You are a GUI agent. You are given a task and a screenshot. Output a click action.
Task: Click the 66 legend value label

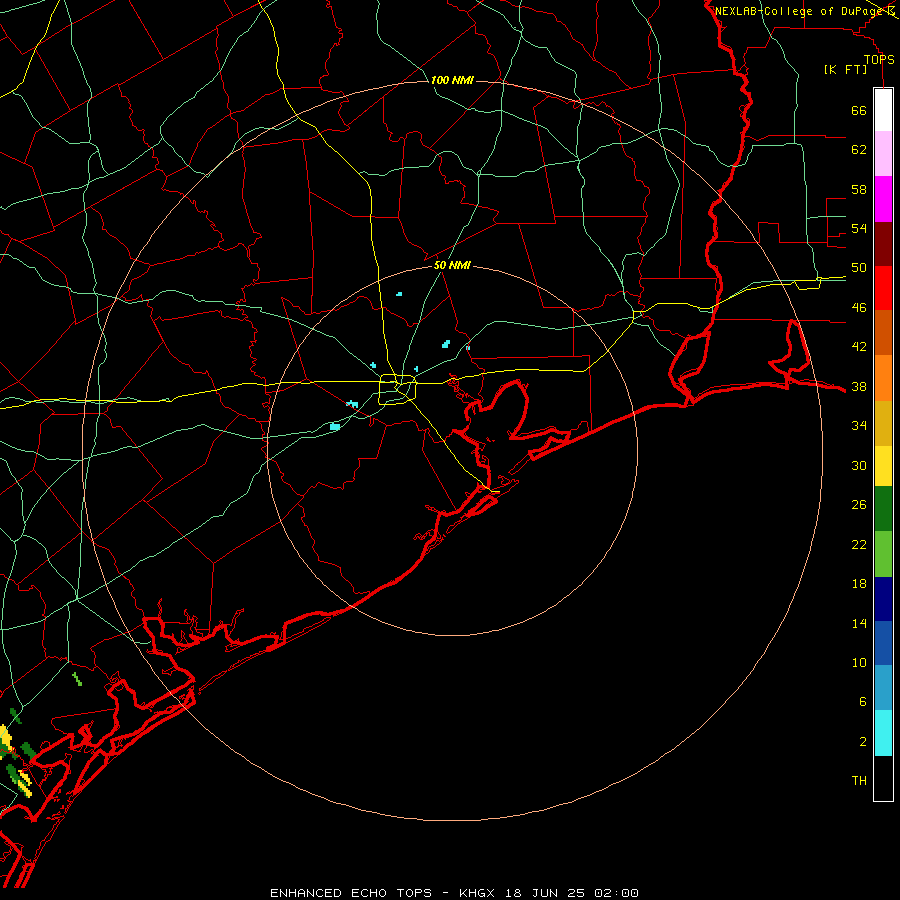(x=859, y=110)
